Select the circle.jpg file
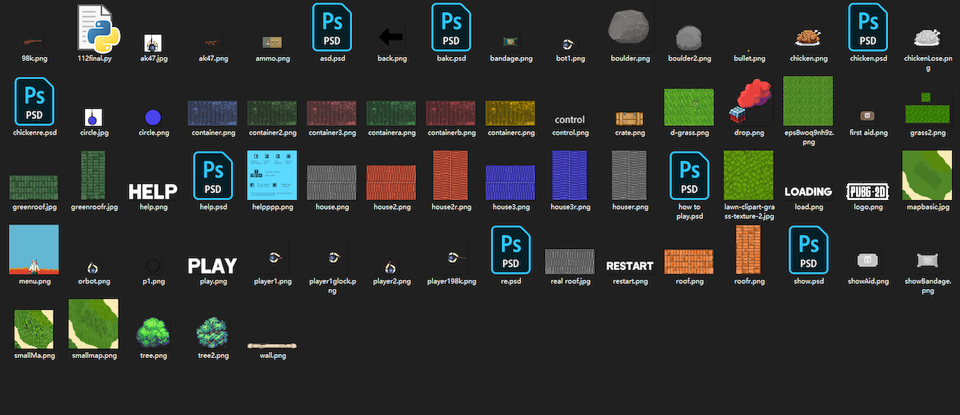The width and height of the screenshot is (960, 415). [94, 117]
